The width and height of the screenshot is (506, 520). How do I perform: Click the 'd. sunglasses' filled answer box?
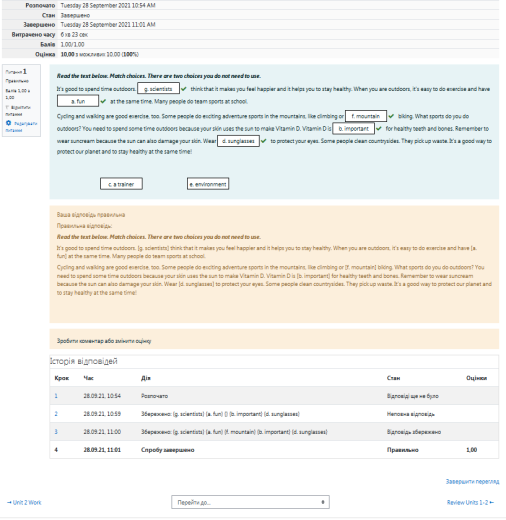coord(238,141)
